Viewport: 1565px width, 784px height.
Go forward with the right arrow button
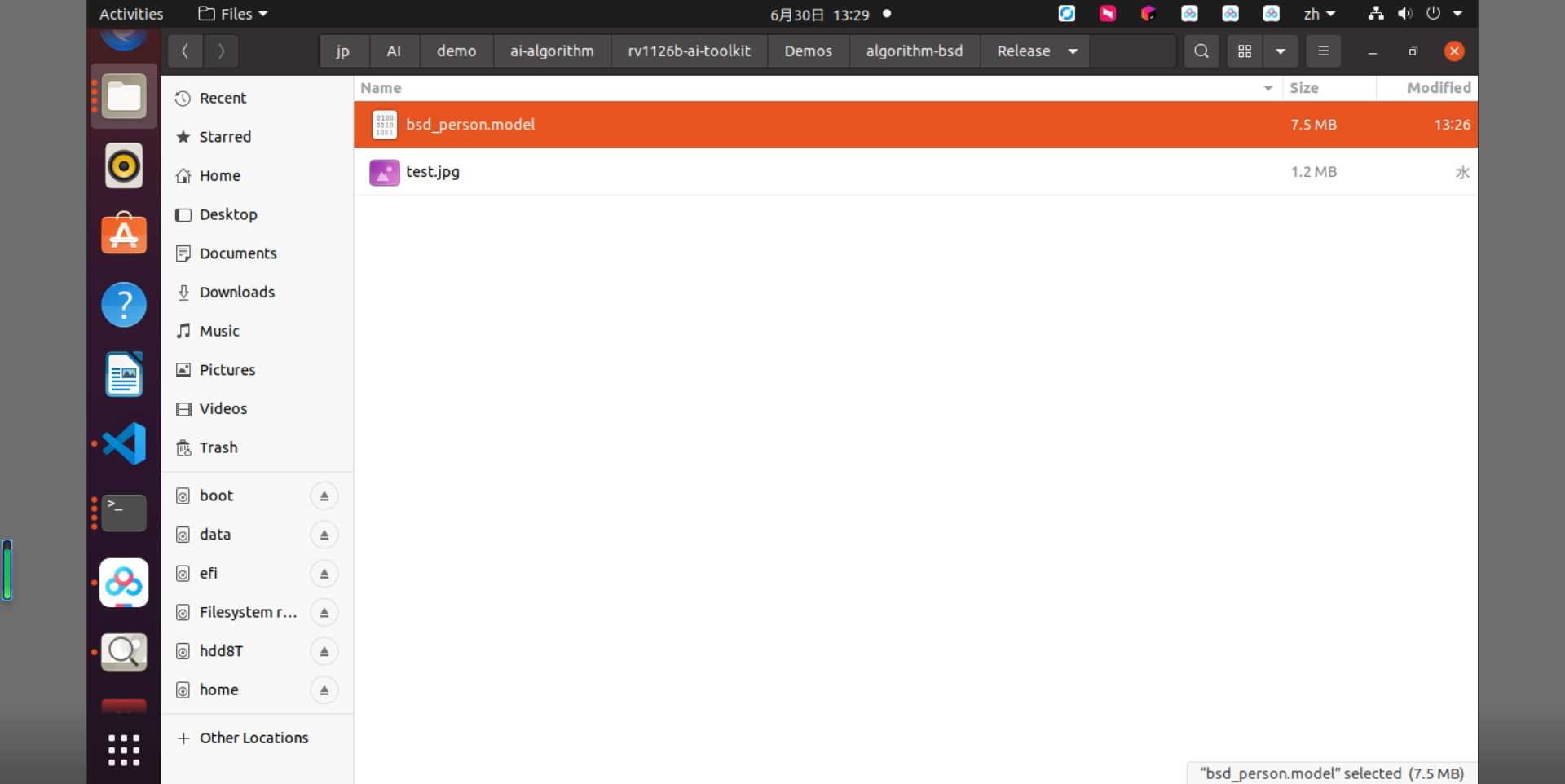click(221, 51)
